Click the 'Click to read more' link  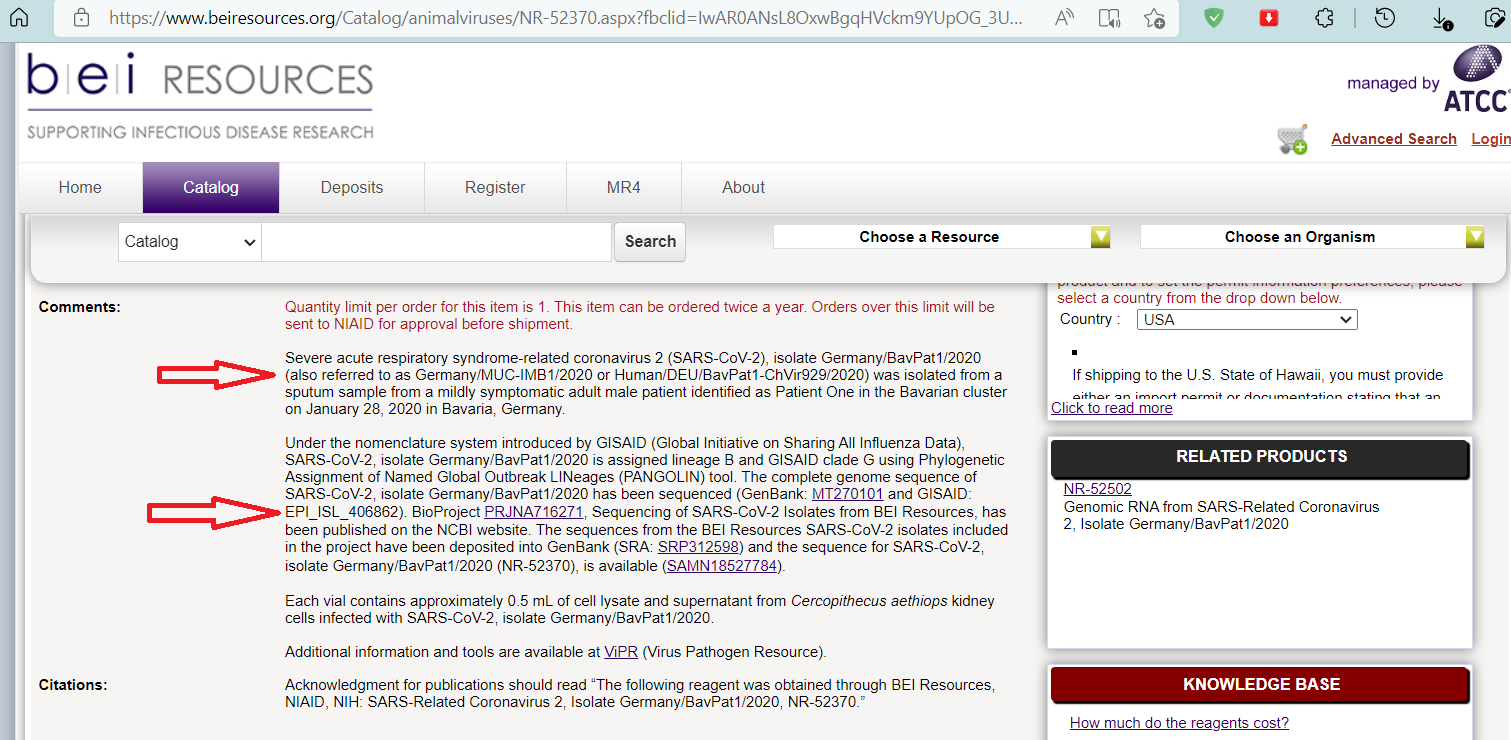coord(1112,408)
